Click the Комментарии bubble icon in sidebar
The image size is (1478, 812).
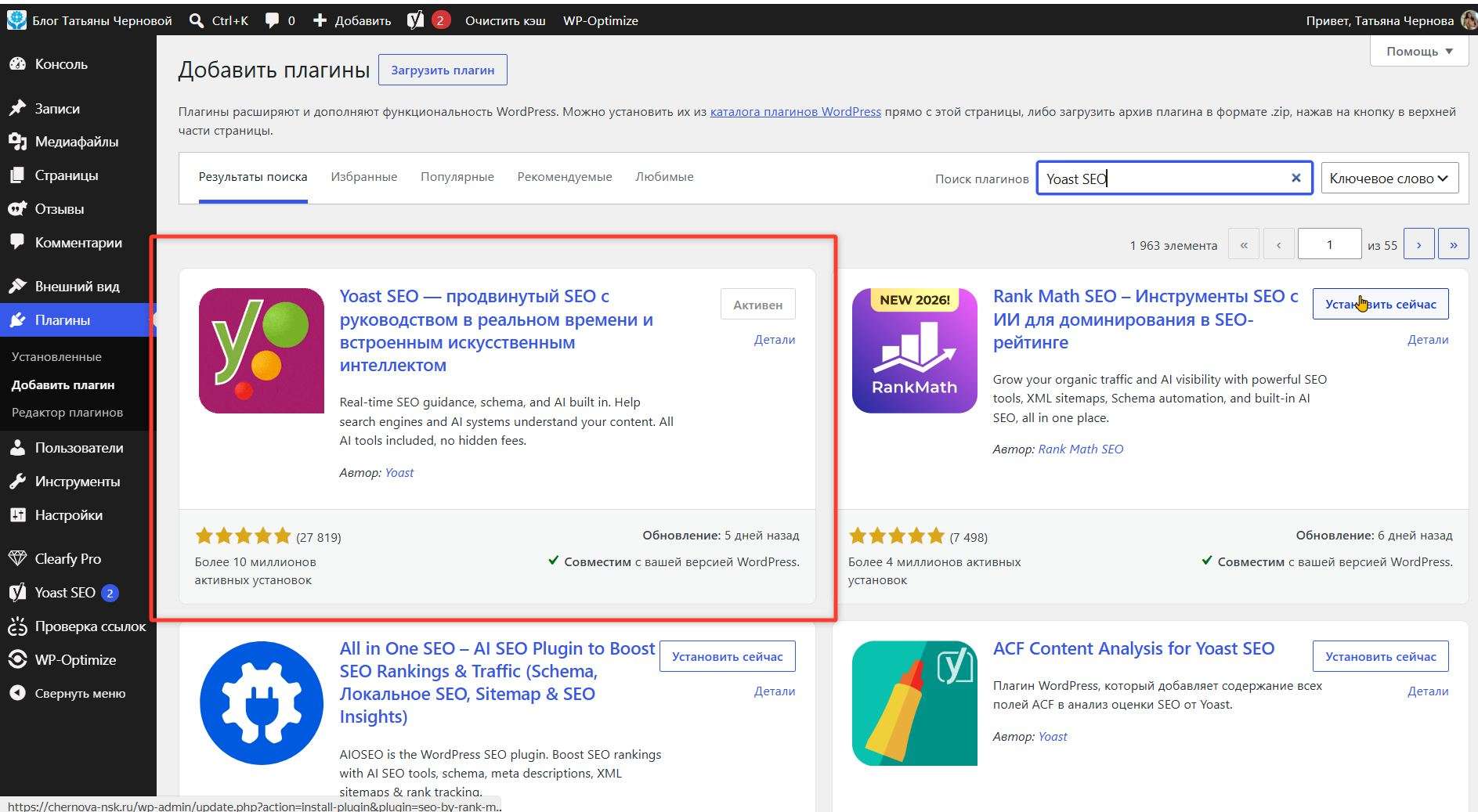(17, 243)
